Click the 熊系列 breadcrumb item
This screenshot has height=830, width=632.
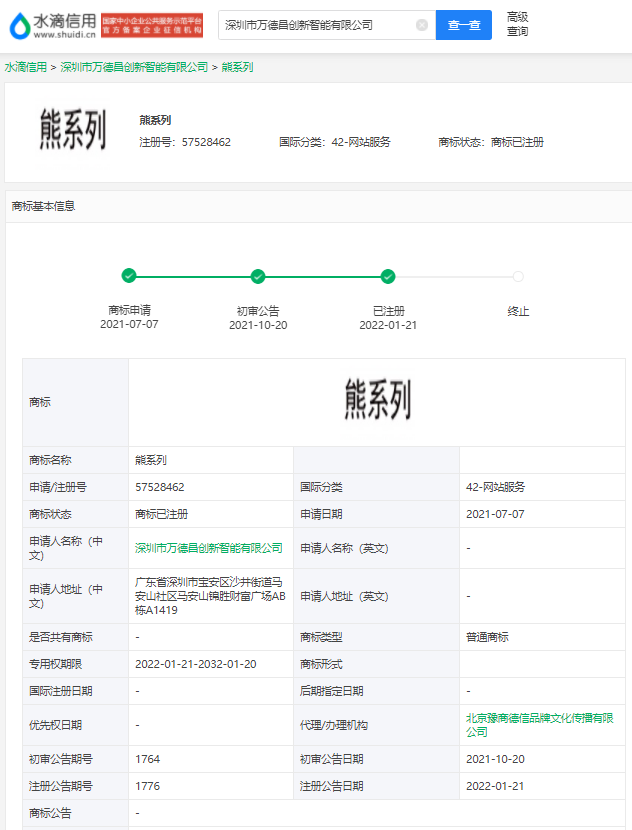tap(237, 67)
